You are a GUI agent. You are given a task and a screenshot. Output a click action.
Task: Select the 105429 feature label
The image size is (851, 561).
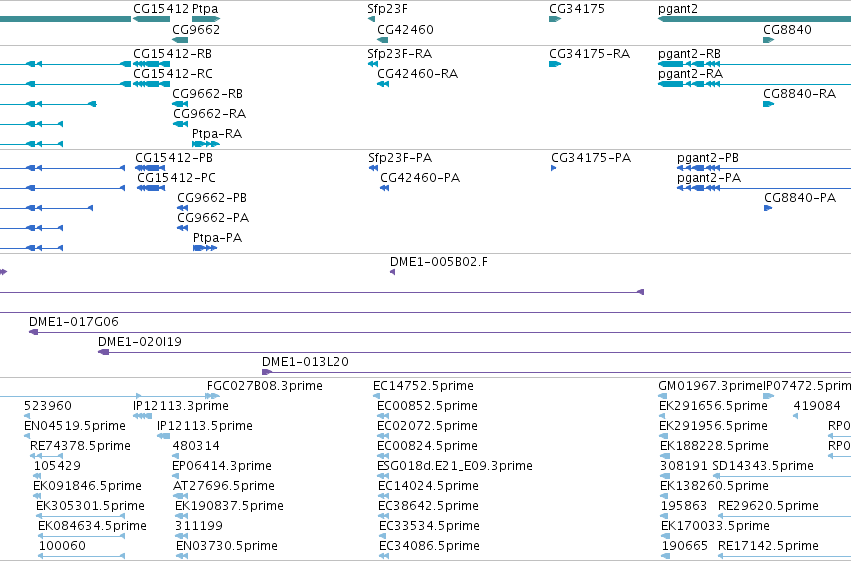(57, 466)
